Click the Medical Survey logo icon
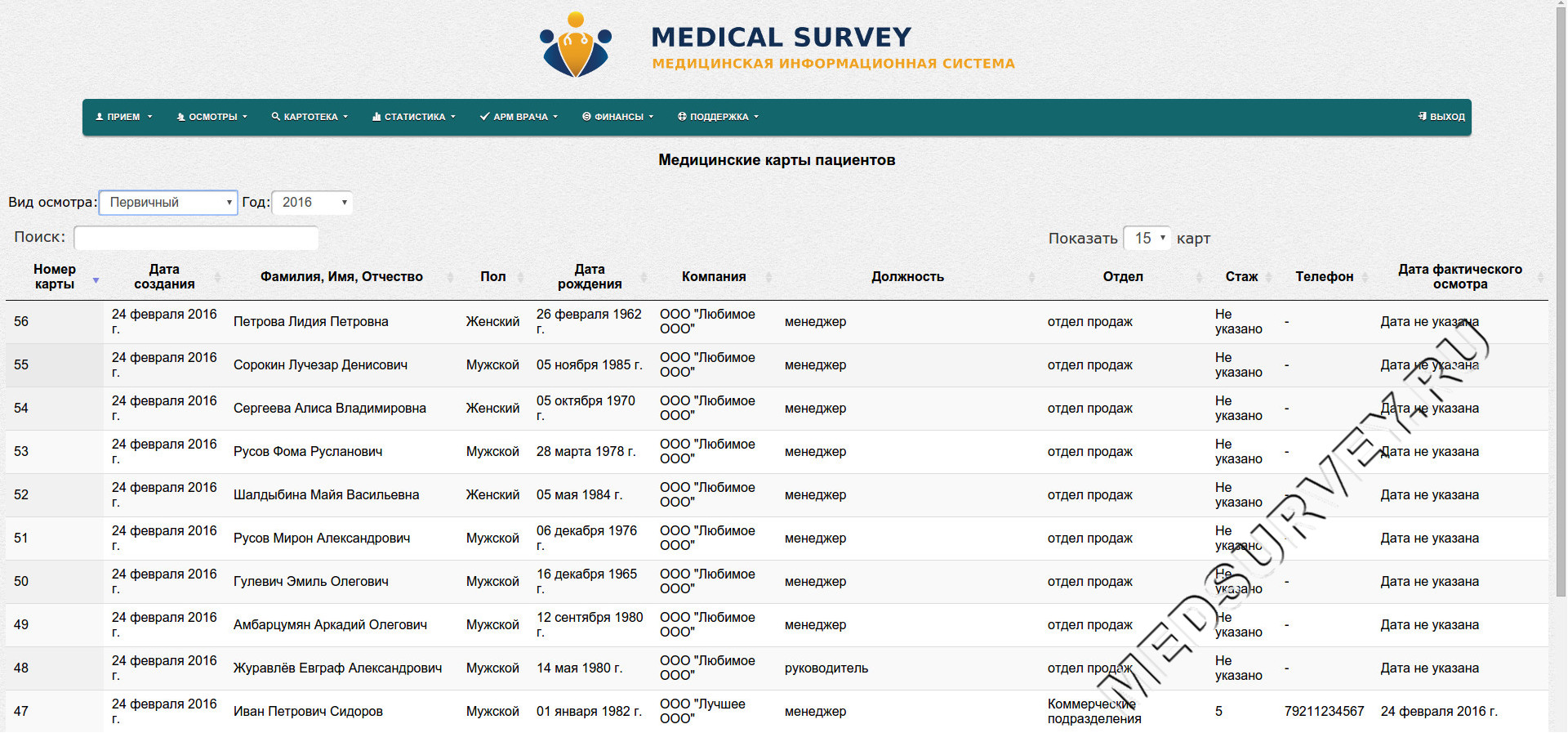Image resolution: width=1568 pixels, height=733 pixels. coord(576,46)
